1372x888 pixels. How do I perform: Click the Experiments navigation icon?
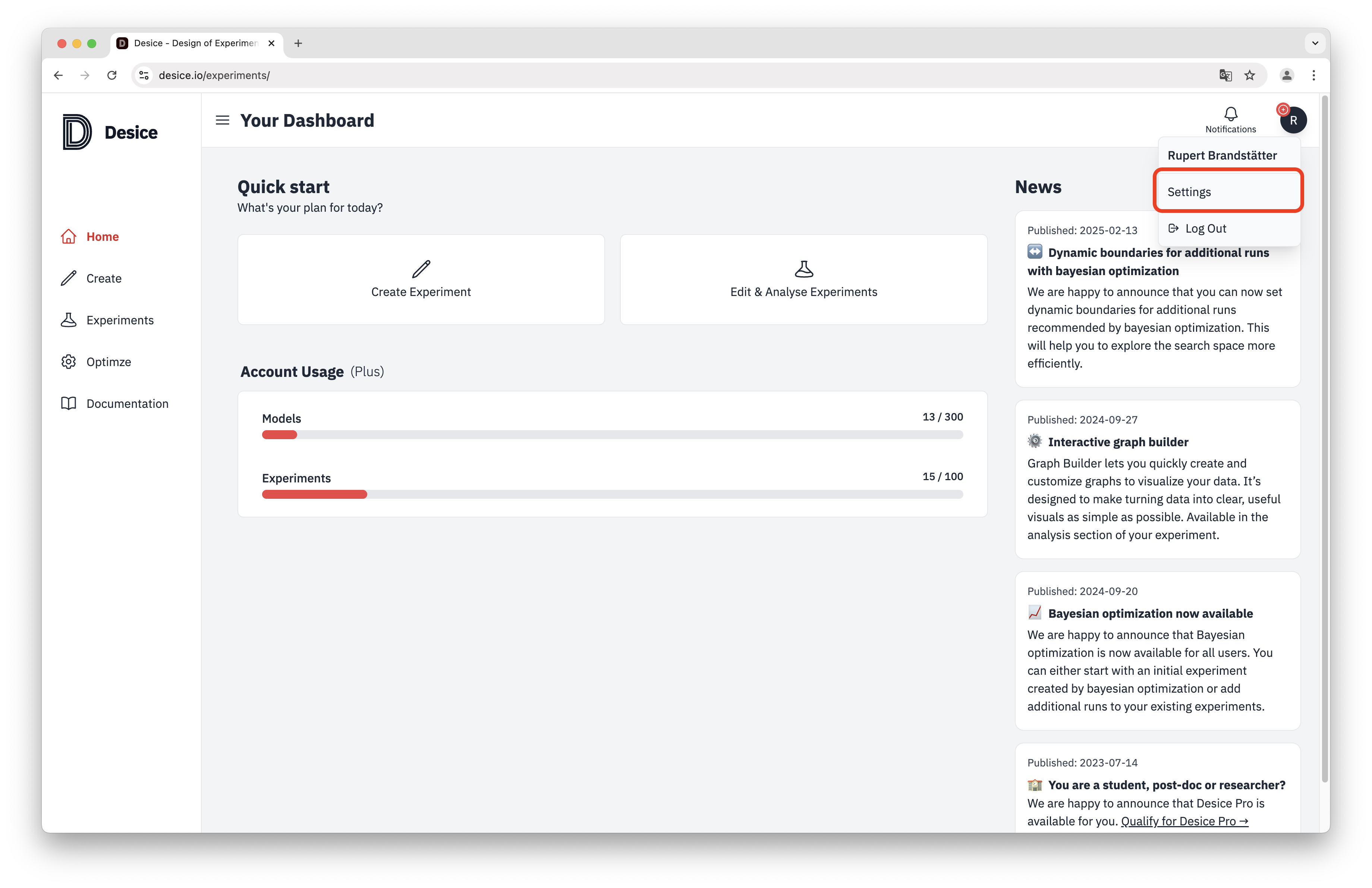click(68, 320)
